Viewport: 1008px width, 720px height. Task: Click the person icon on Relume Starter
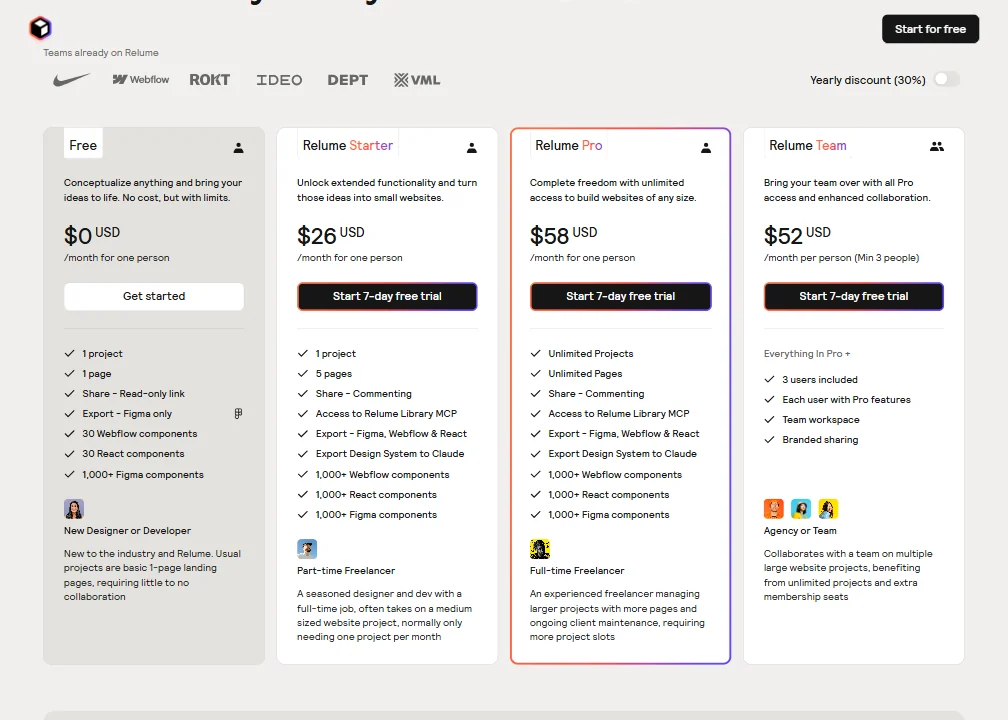pos(472,148)
